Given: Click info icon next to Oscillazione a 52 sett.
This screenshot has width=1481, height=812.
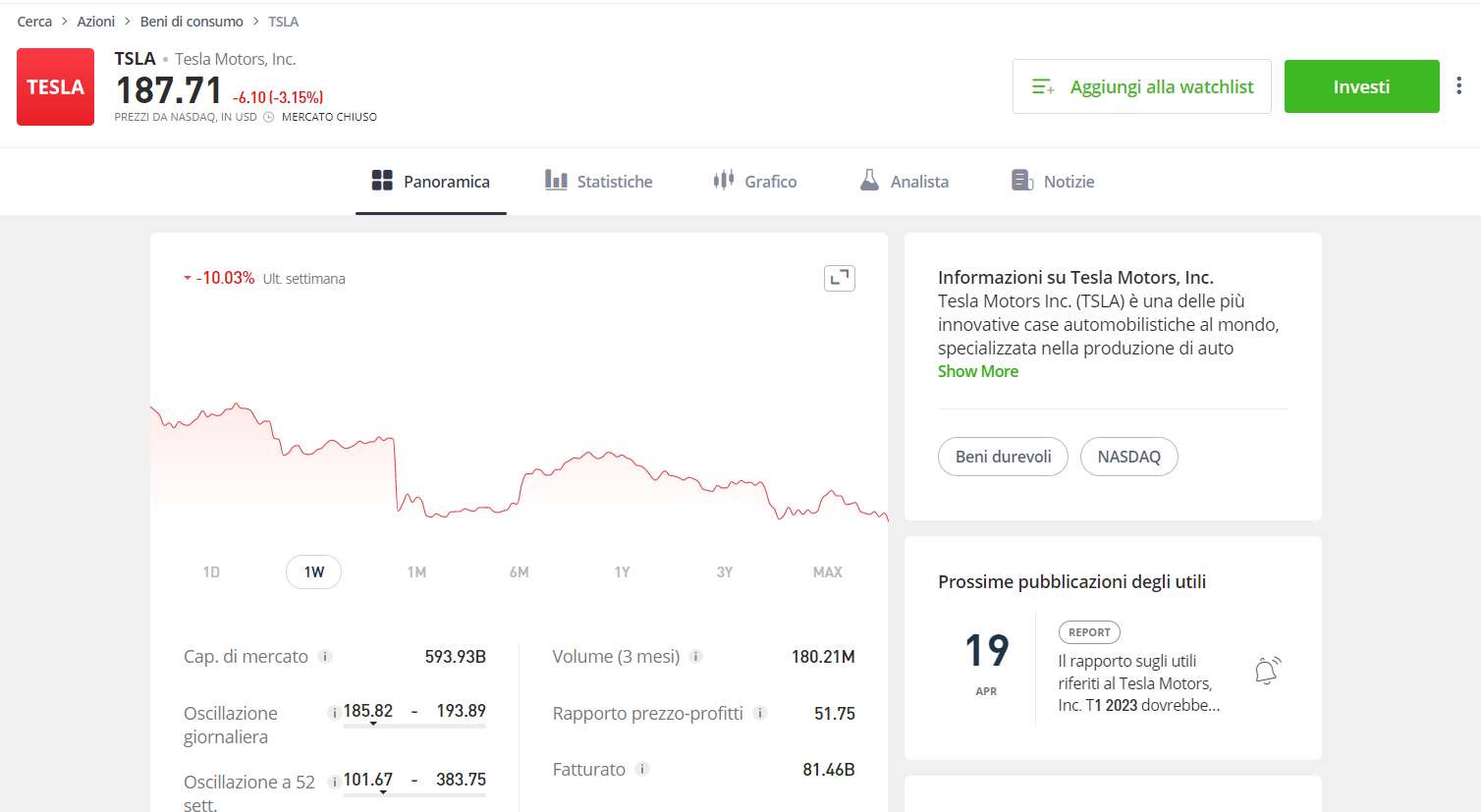Looking at the screenshot, I should coord(334,782).
